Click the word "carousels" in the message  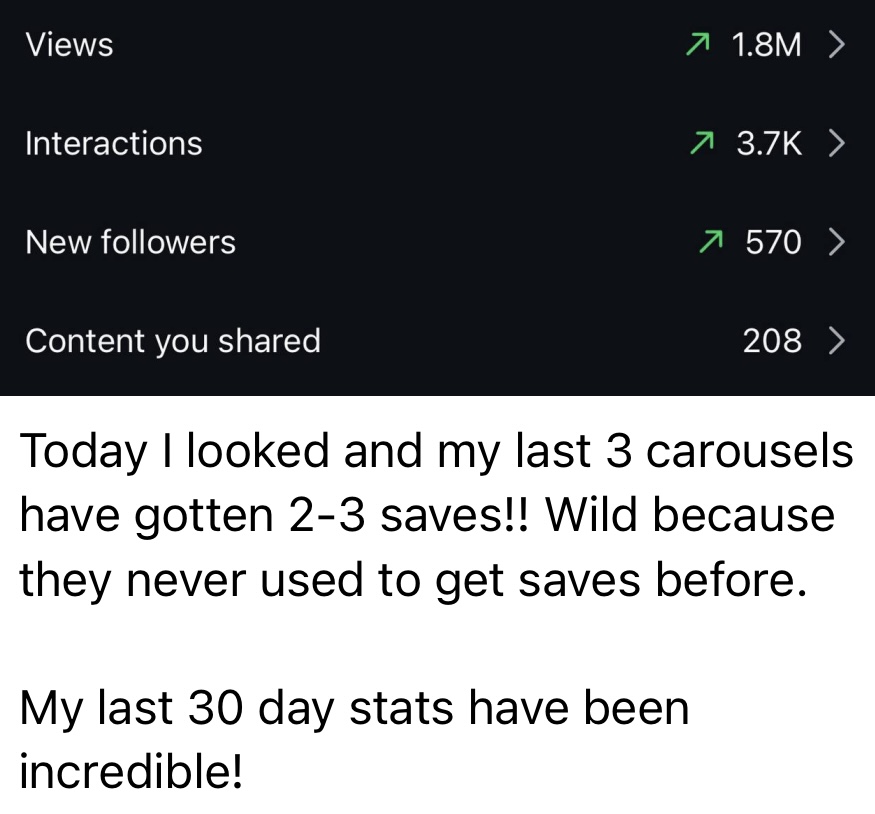pos(749,452)
